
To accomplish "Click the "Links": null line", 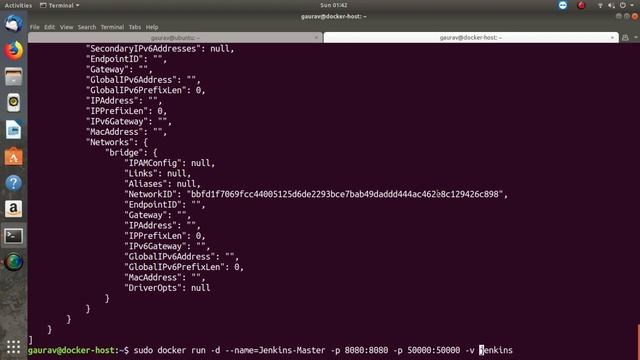I will [x=158, y=173].
